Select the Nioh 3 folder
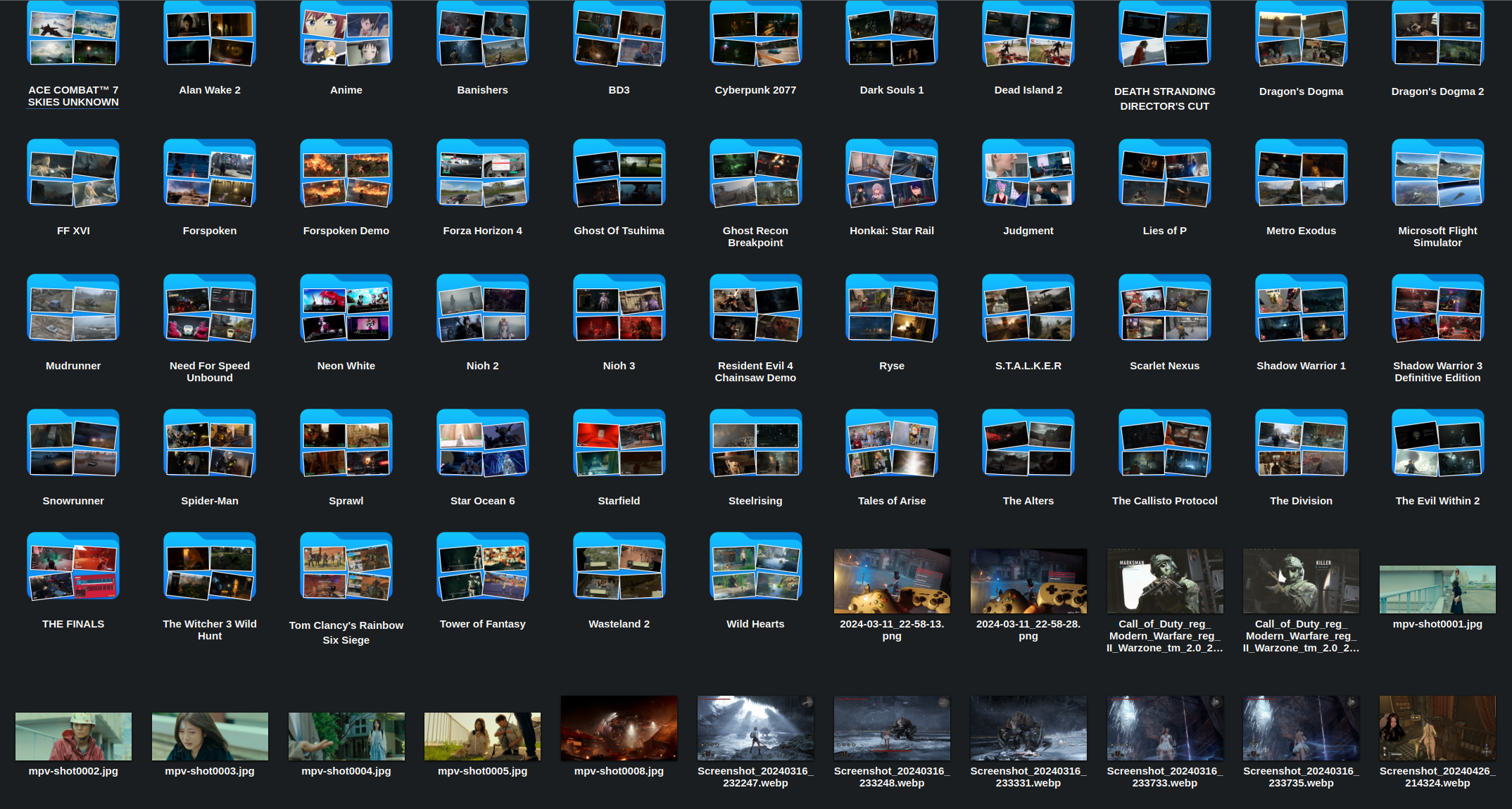Screen dimensions: 1512x809 click(619, 308)
